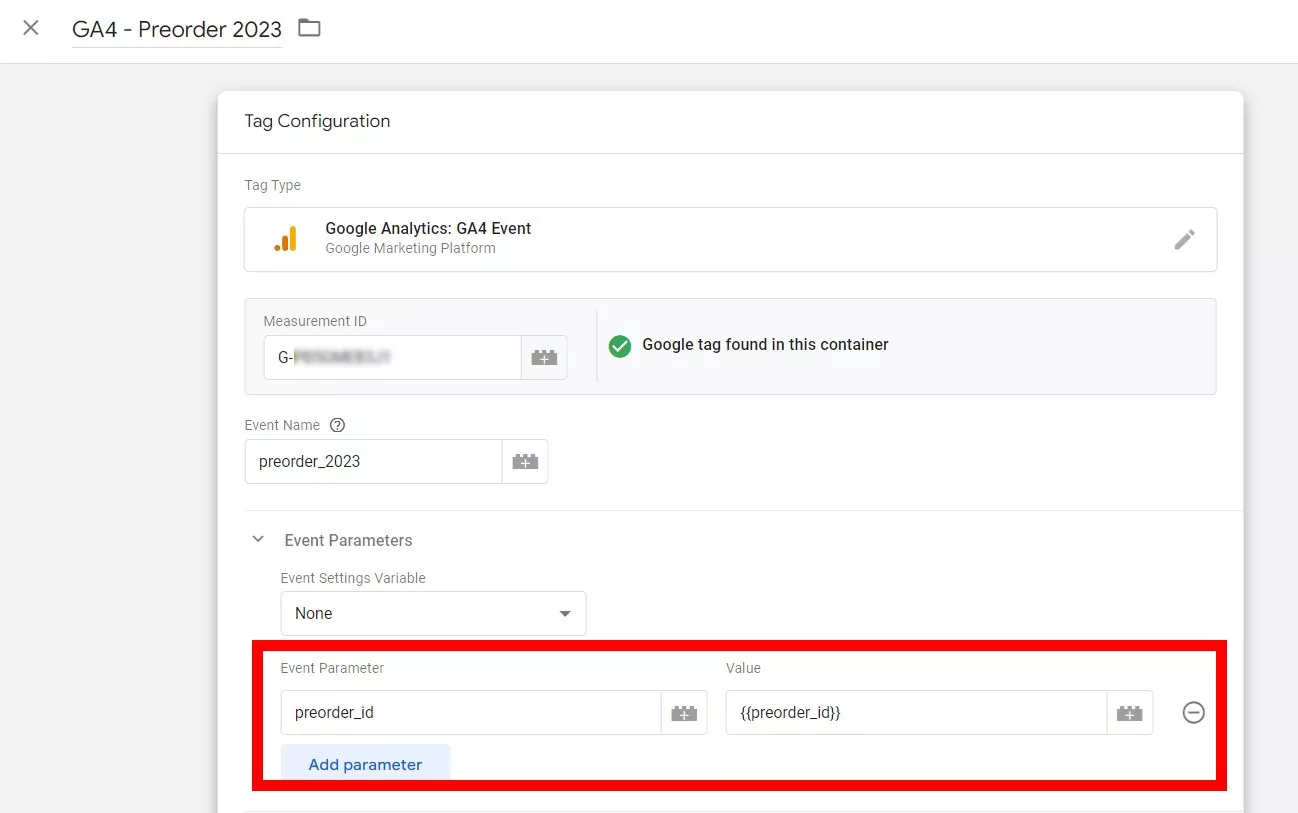The image size is (1298, 813).
Task: Edit the {{preorder_id}} value field
Action: (x=916, y=713)
